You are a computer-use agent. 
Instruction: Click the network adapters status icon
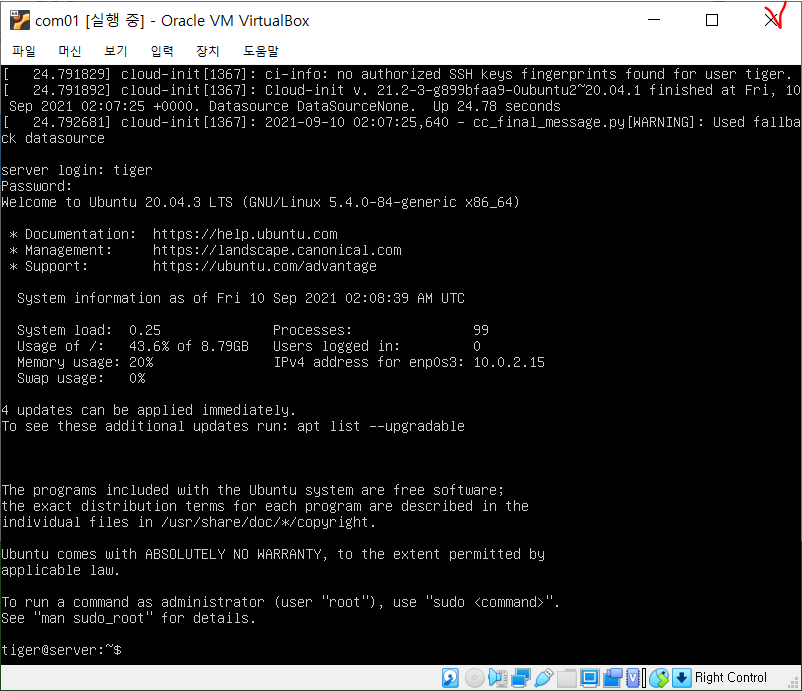click(x=520, y=678)
